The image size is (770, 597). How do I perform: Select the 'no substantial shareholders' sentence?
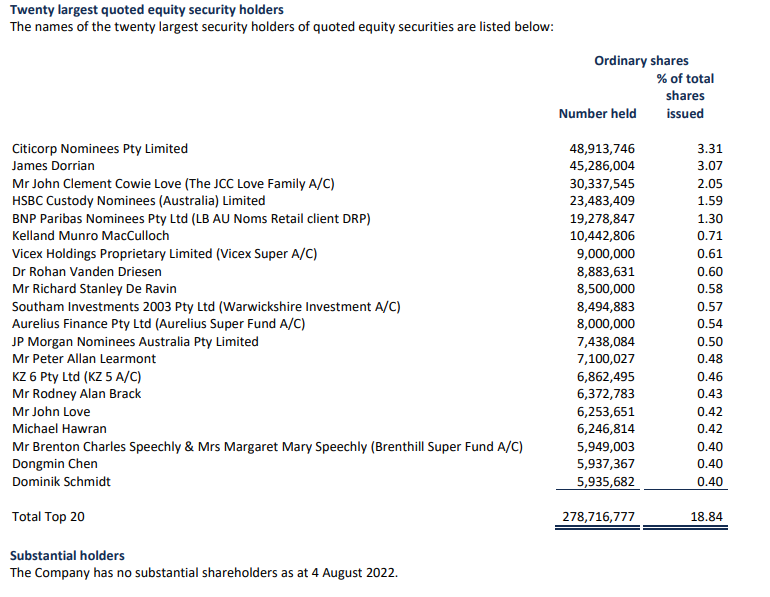[x=204, y=573]
